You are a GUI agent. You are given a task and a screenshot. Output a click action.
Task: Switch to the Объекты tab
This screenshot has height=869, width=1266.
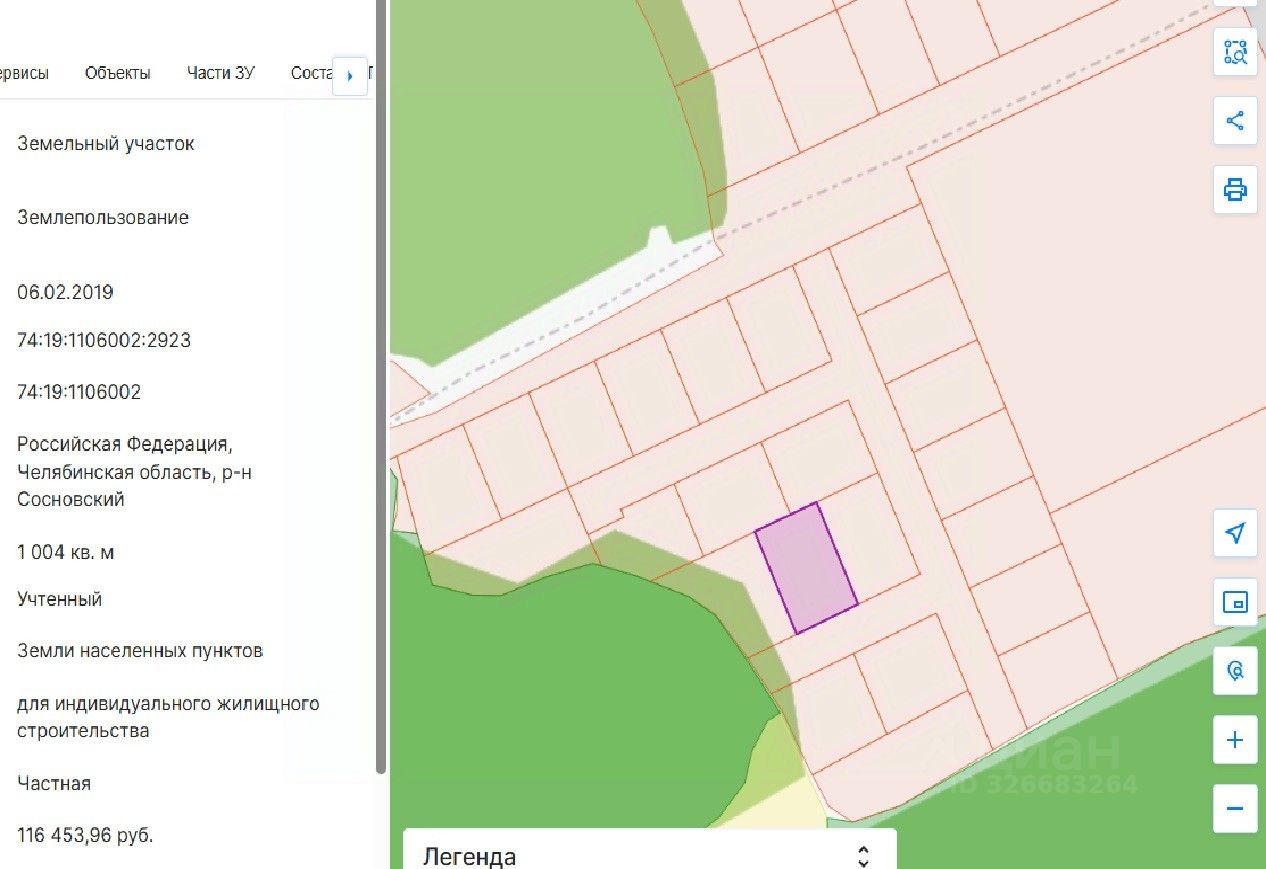pos(118,73)
